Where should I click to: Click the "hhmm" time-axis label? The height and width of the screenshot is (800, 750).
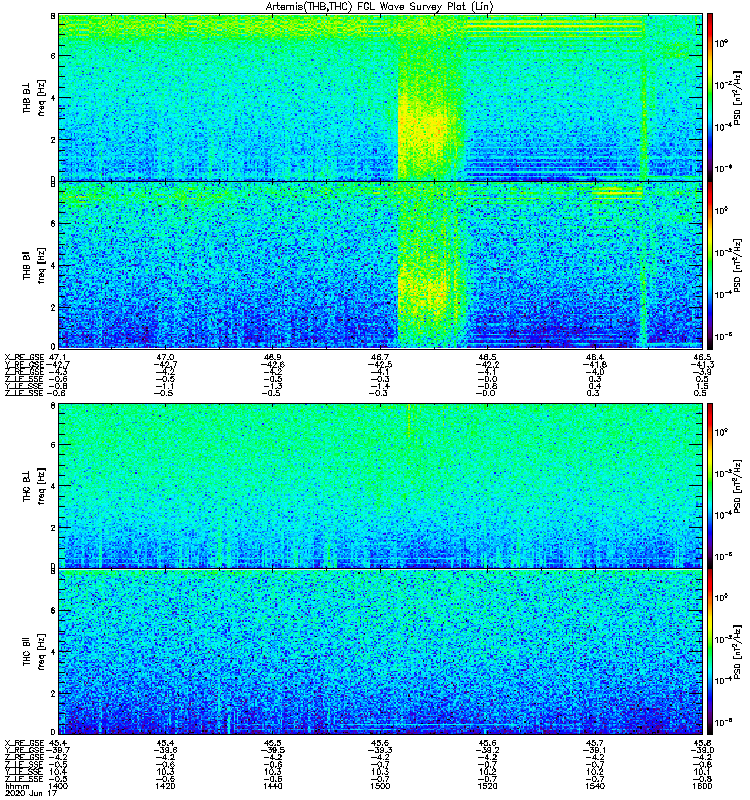16,786
